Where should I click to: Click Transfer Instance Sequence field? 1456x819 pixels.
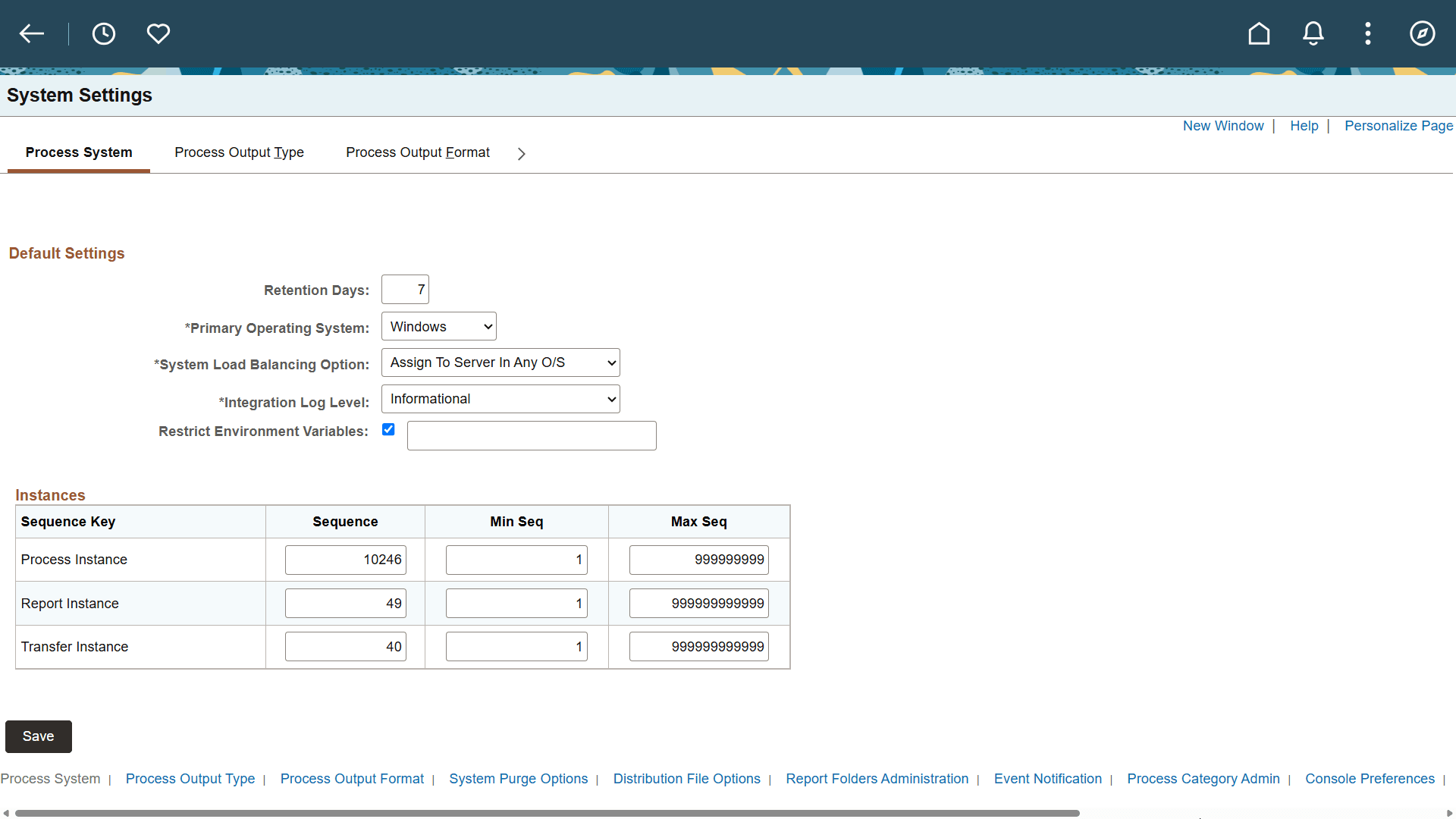point(346,647)
